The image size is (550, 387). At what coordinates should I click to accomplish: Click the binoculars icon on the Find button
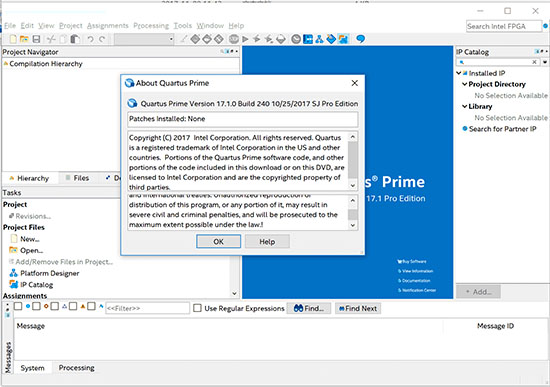click(x=298, y=308)
